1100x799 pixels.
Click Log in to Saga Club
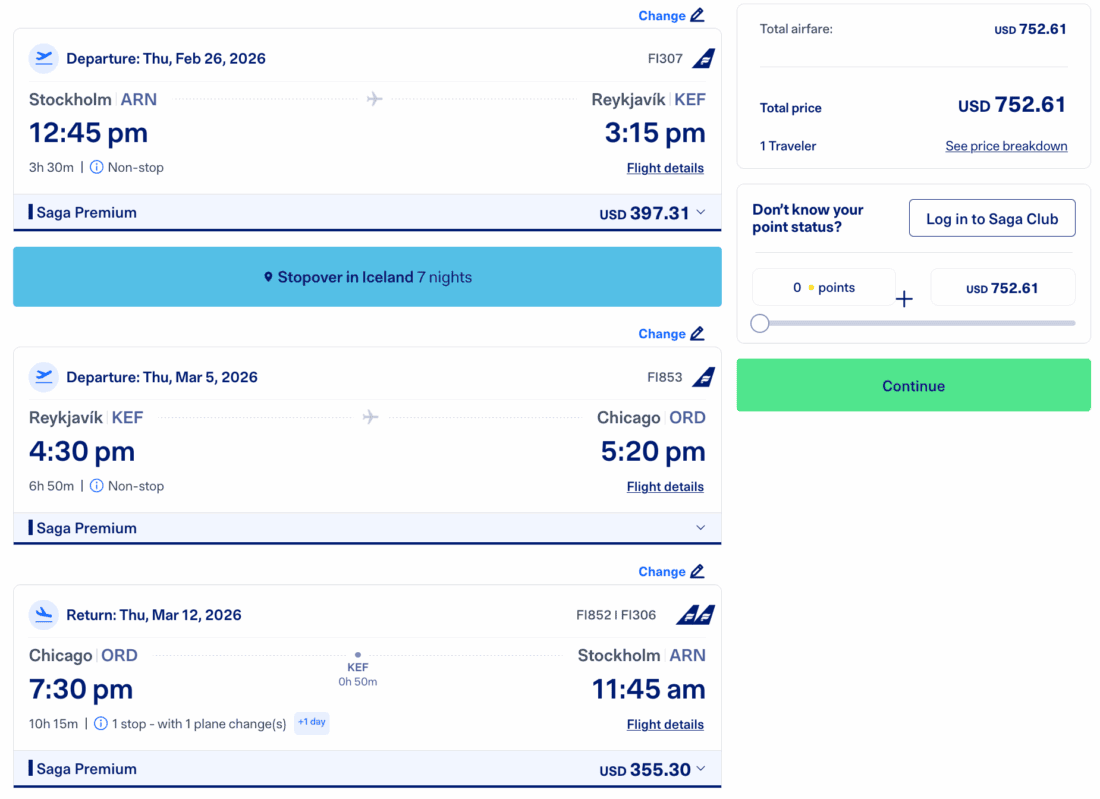pyautogui.click(x=991, y=219)
